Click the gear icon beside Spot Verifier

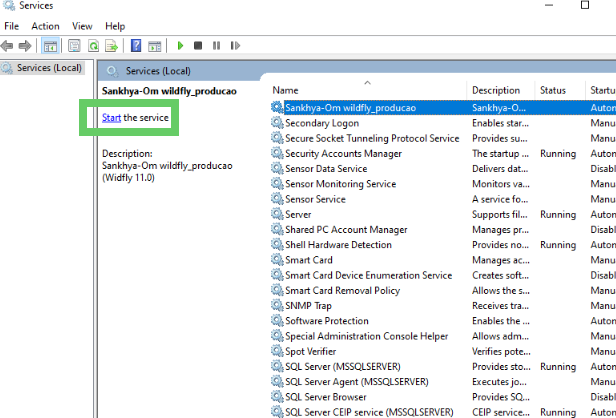pyautogui.click(x=277, y=351)
